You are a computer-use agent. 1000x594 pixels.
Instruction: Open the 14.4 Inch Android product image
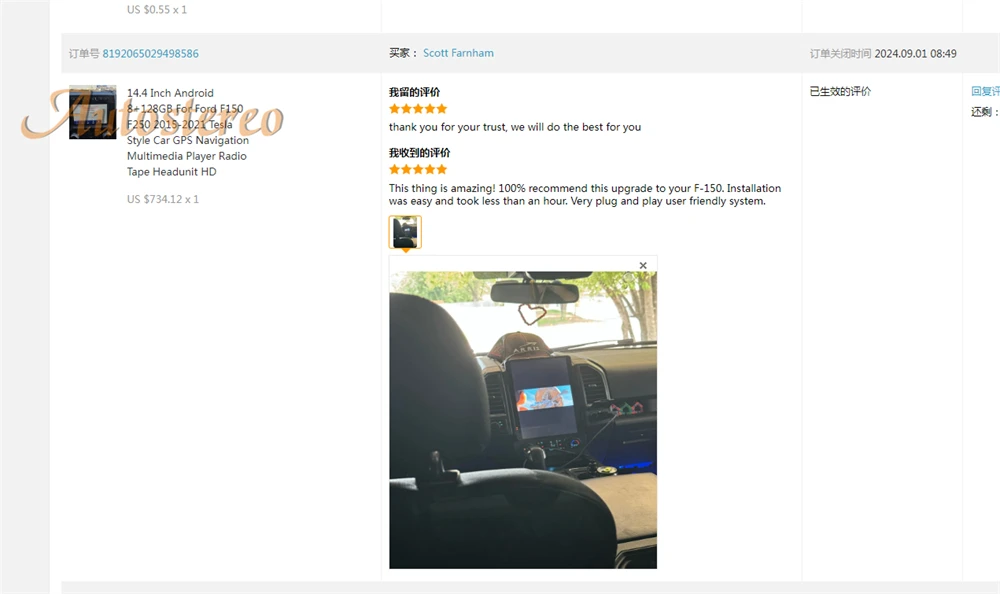click(92, 112)
